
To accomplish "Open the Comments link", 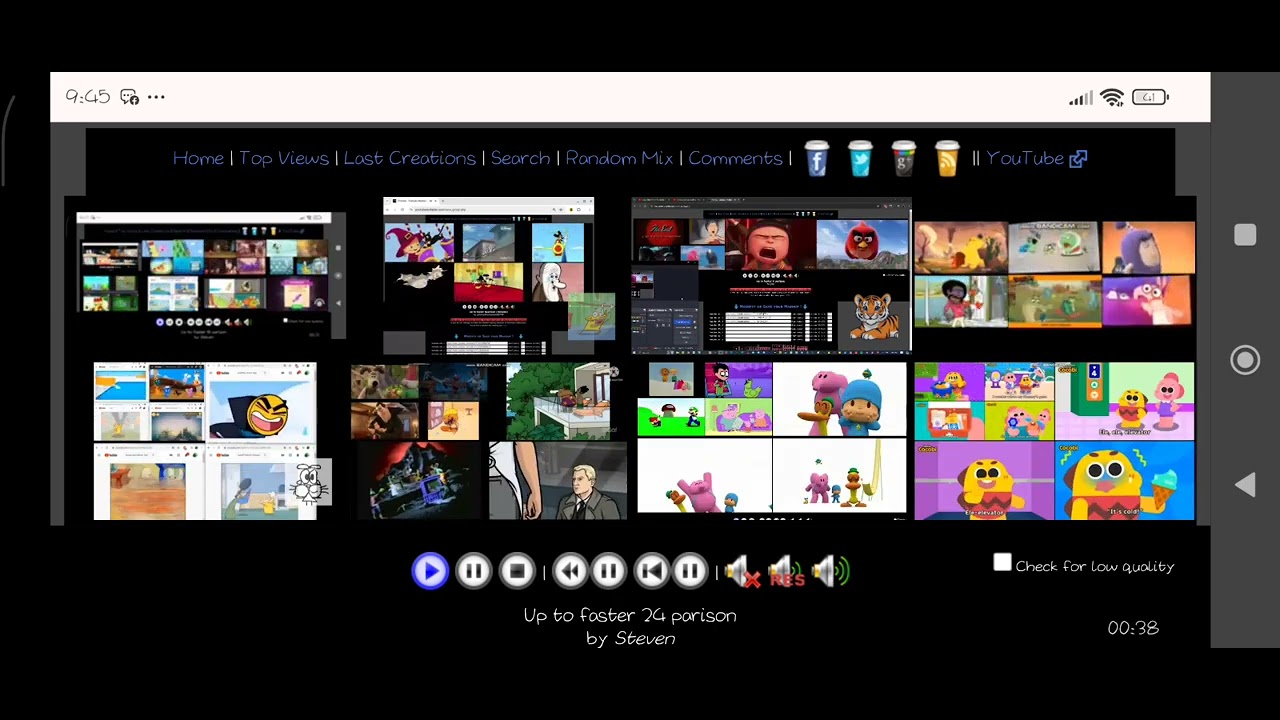I will coord(735,158).
